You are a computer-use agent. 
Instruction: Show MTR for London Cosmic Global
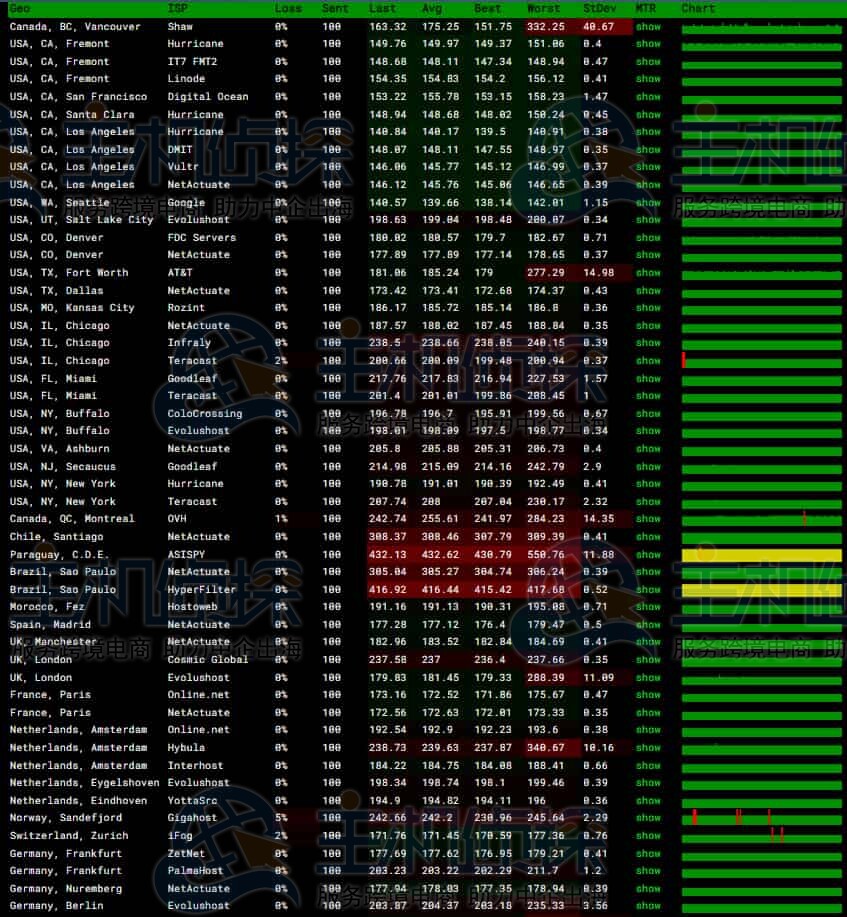pyautogui.click(x=648, y=660)
